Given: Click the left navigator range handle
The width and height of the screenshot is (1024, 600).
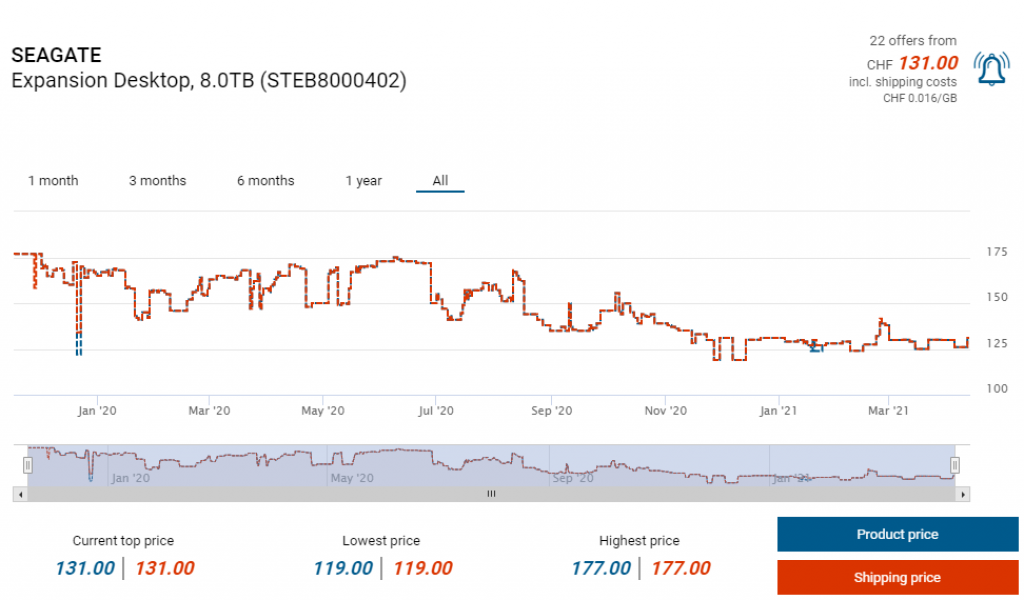Looking at the screenshot, I should point(28,465).
